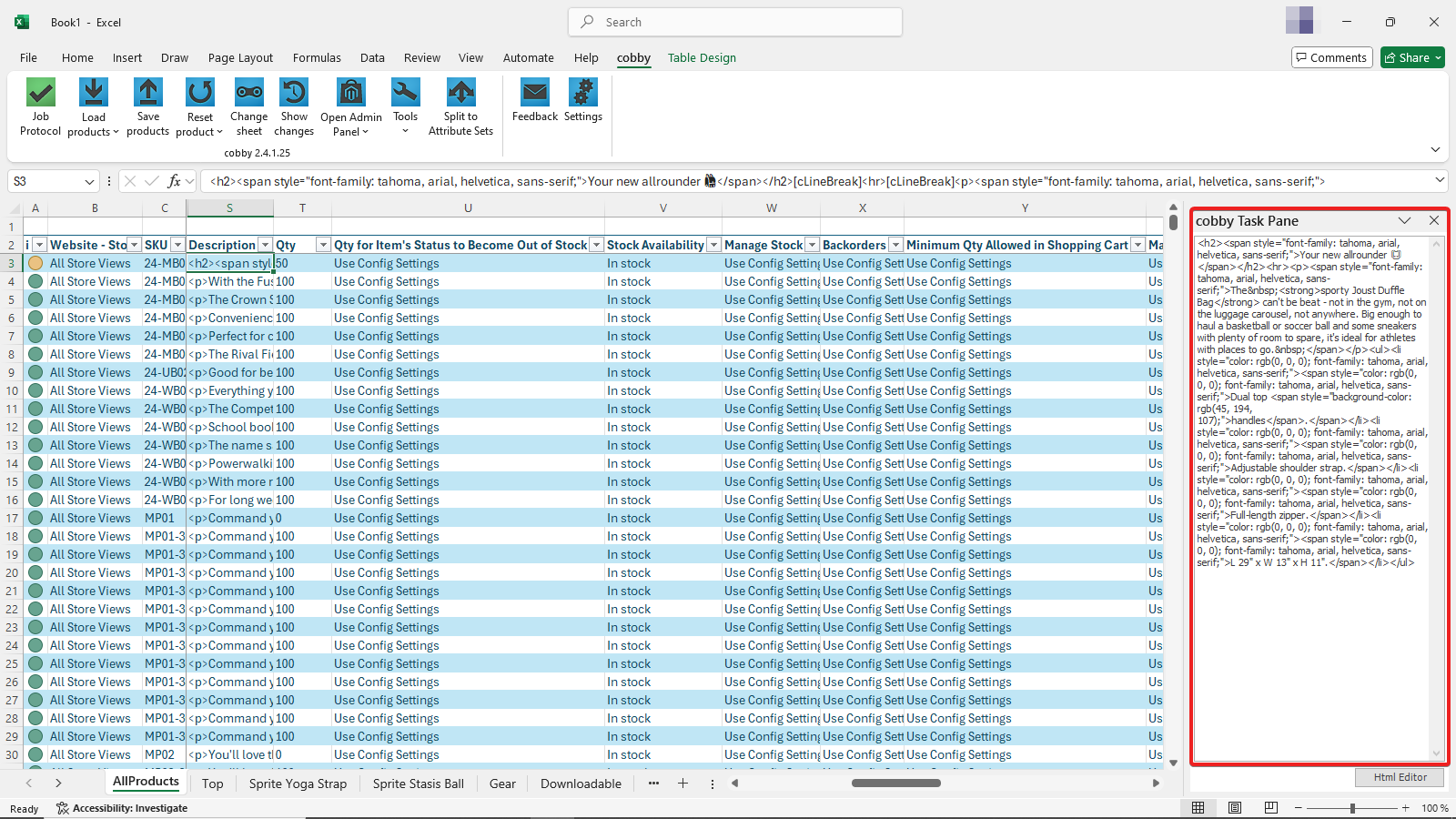Select Normal view in the status bar
Screen dimensions: 1456x819
click(1198, 808)
